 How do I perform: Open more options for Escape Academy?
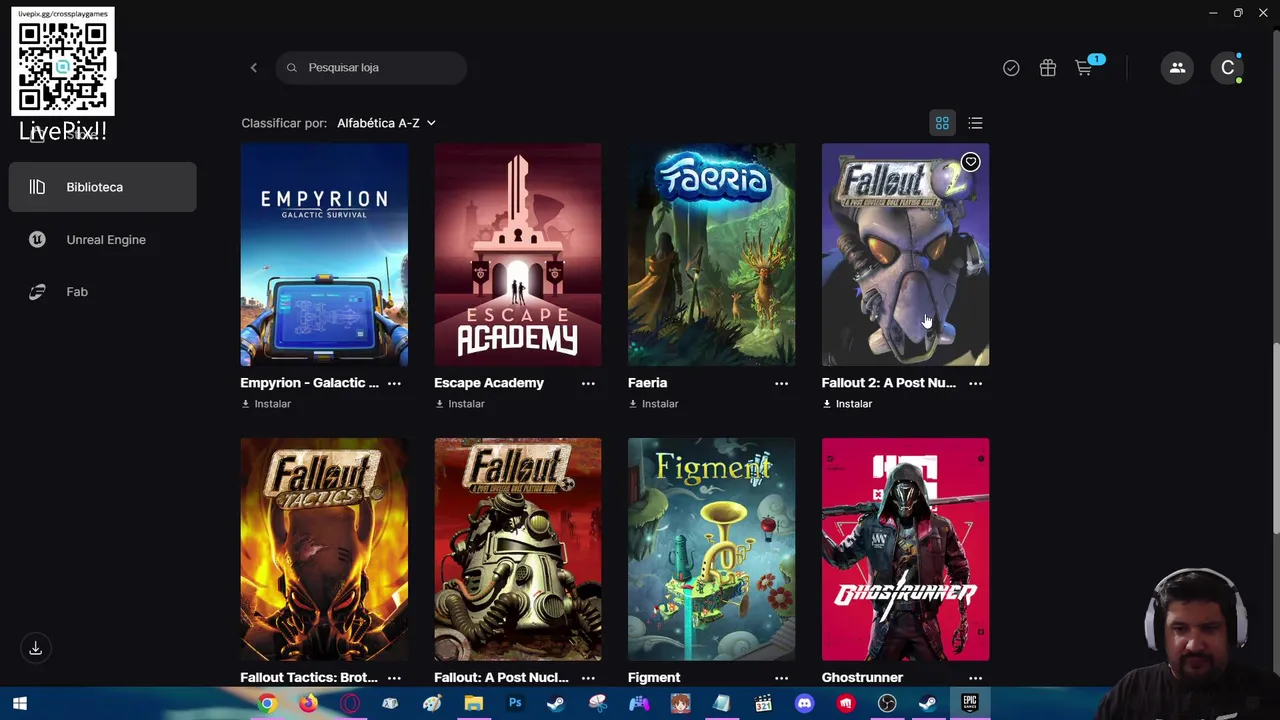[588, 383]
